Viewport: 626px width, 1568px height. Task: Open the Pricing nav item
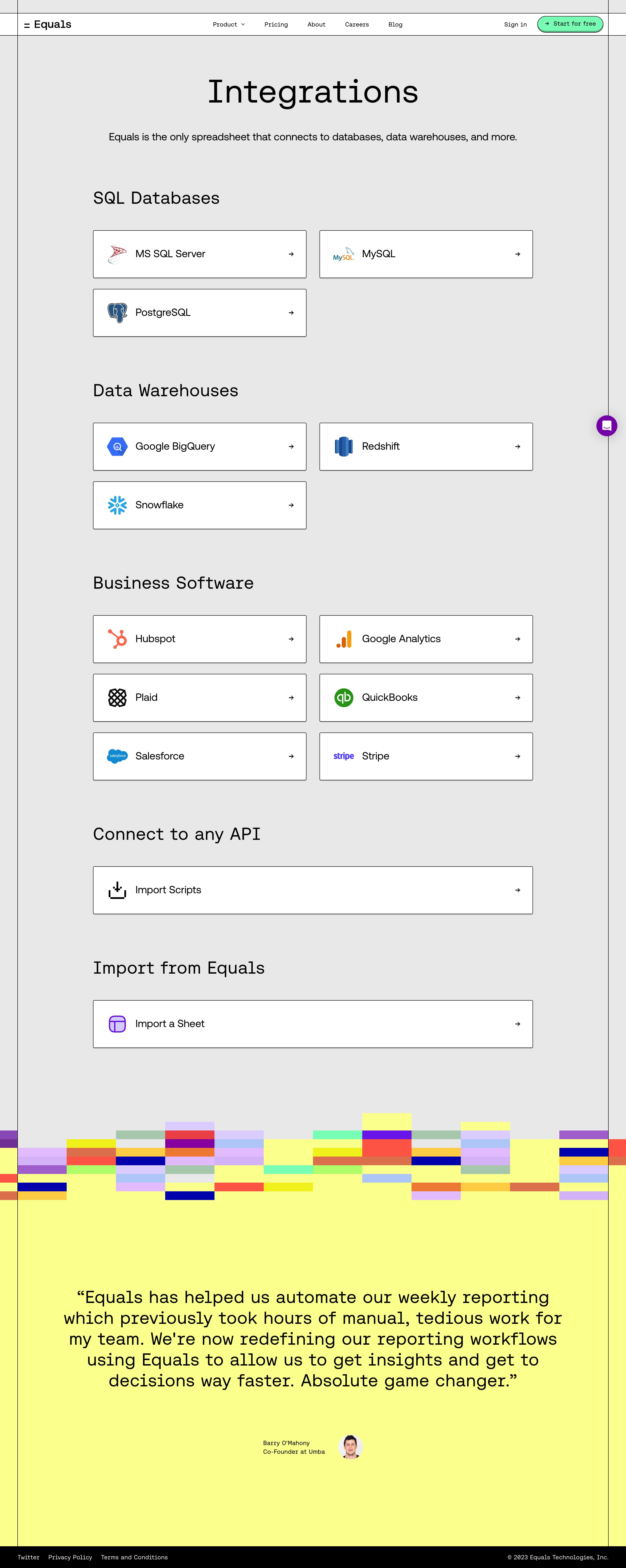coord(276,24)
